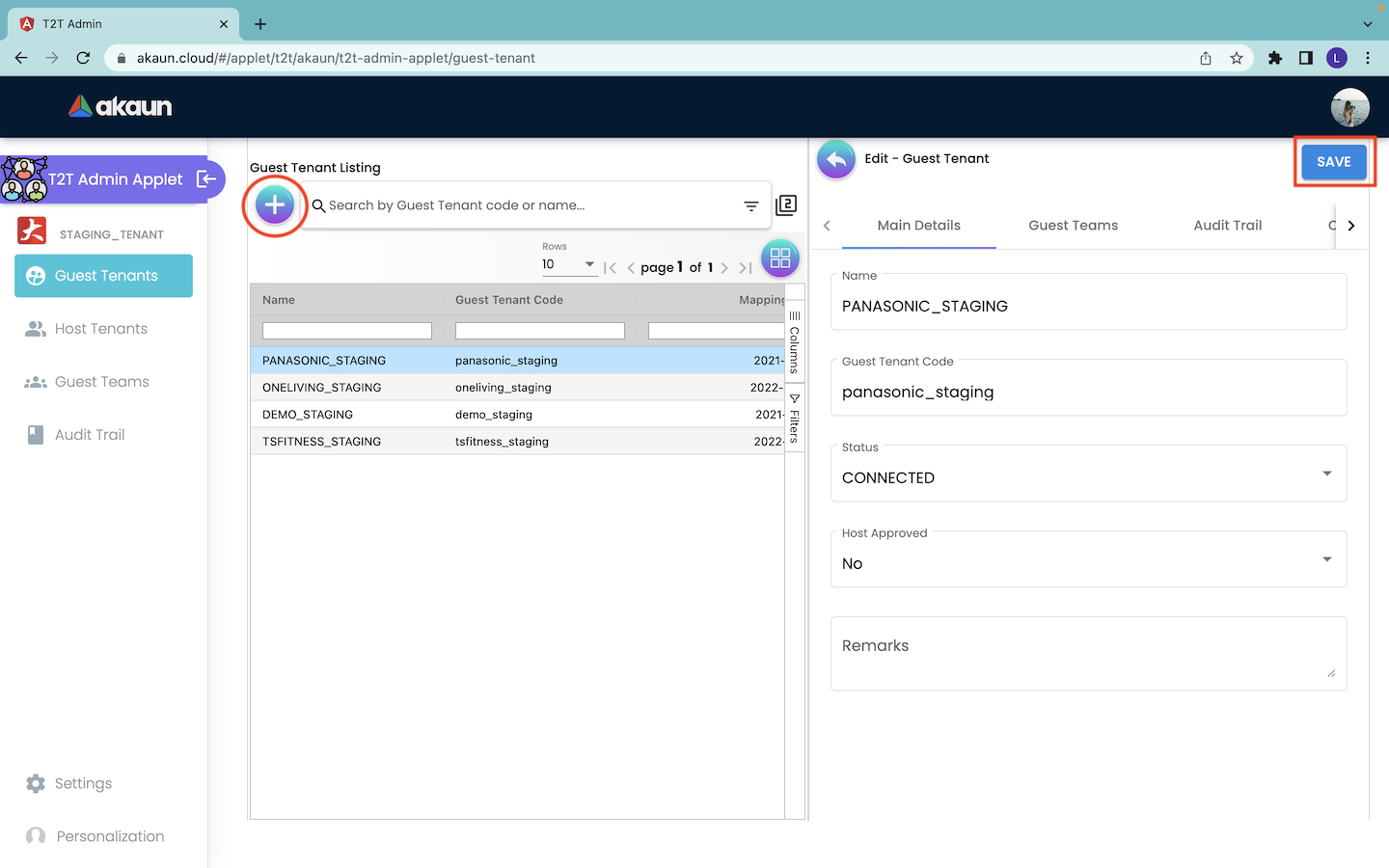Open the Columns side panel
Screen dimensions: 1389x868
click(795, 342)
